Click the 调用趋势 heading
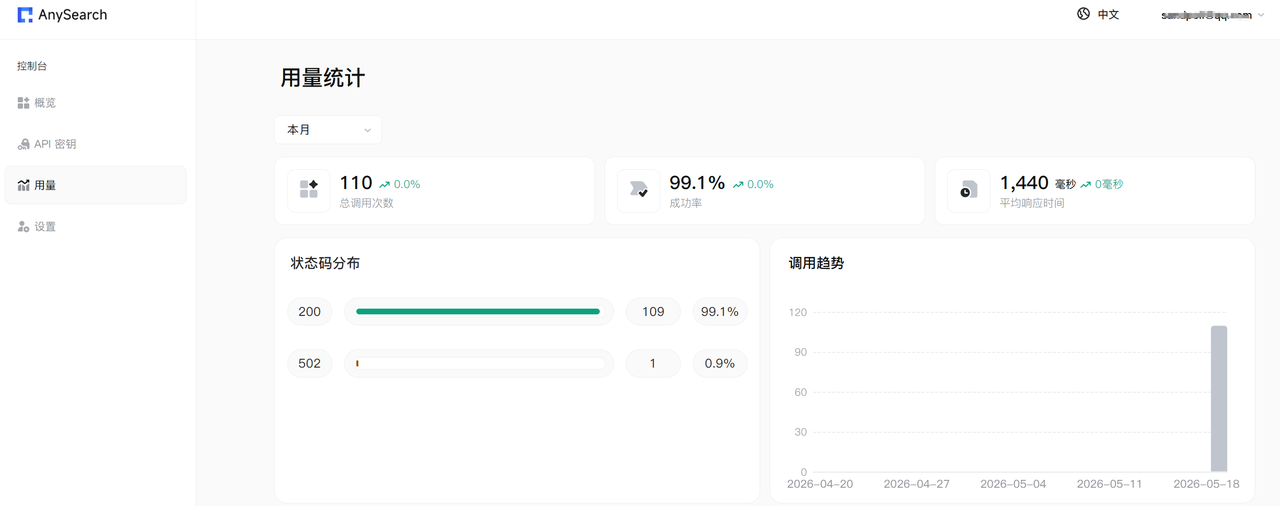1280x506 pixels. click(x=816, y=263)
